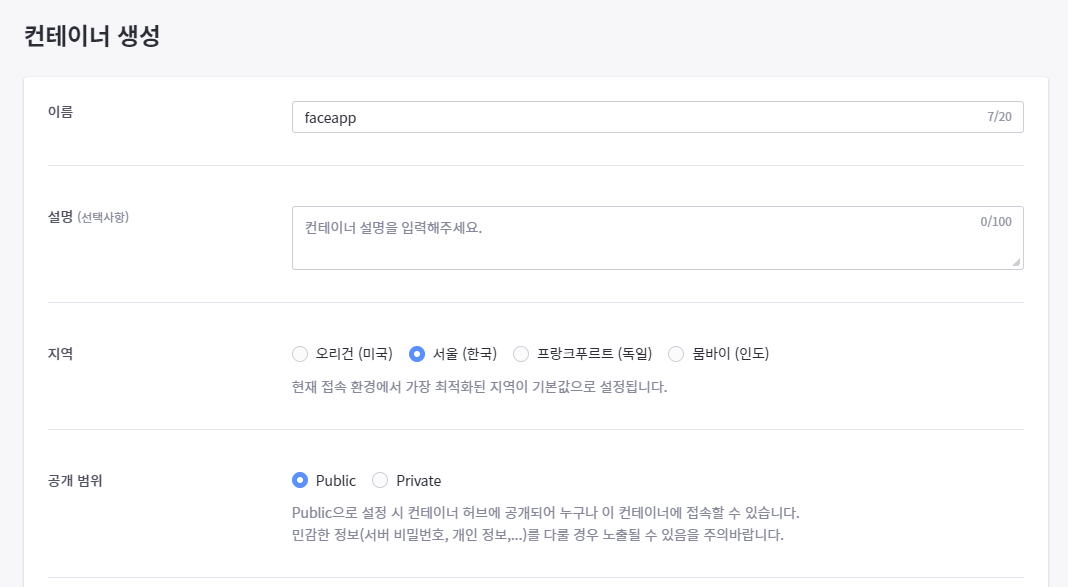Set visibility to Private
Image resolution: width=1068 pixels, height=587 pixels.
[380, 481]
